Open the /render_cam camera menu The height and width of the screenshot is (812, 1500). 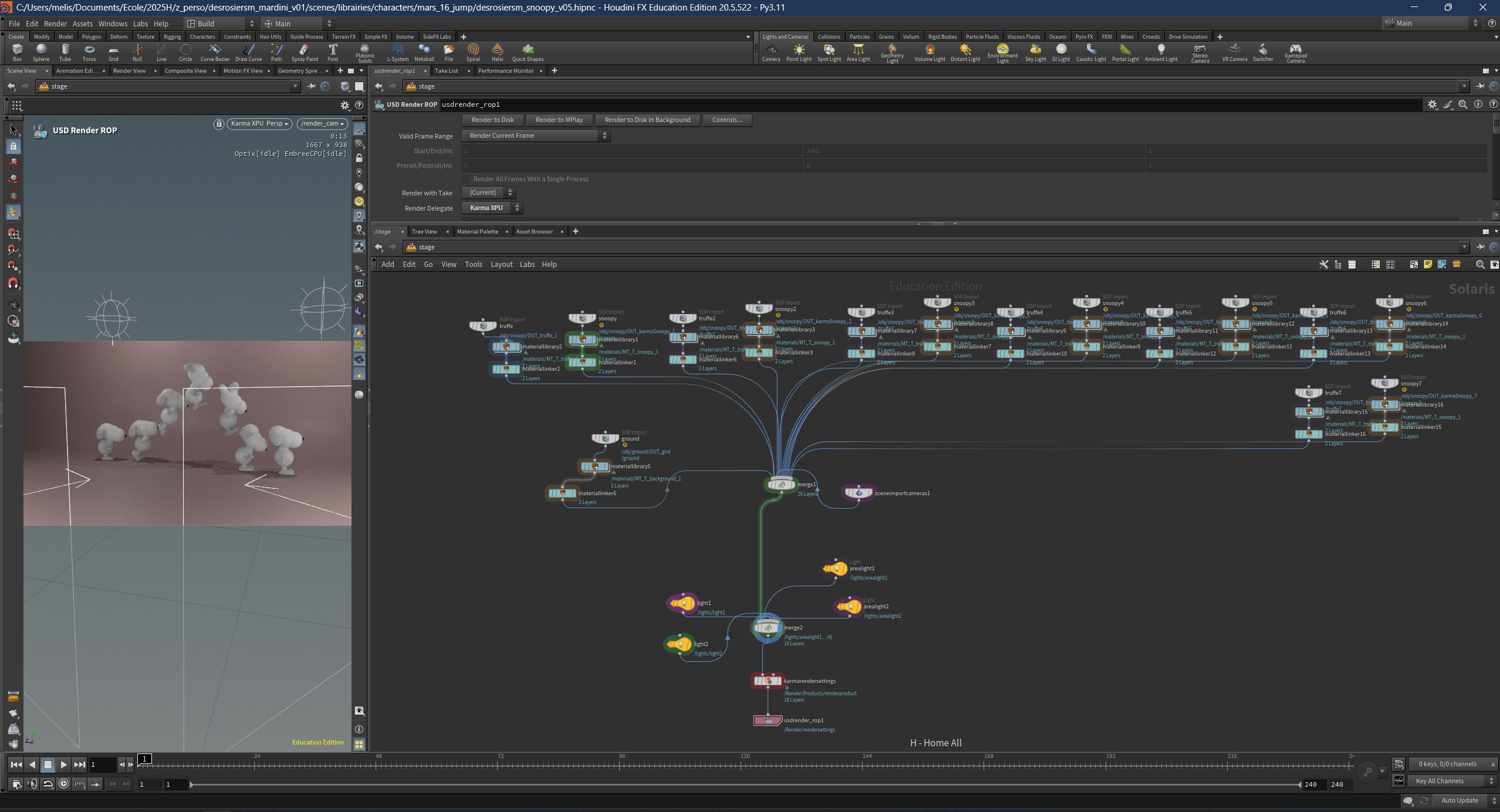point(322,124)
